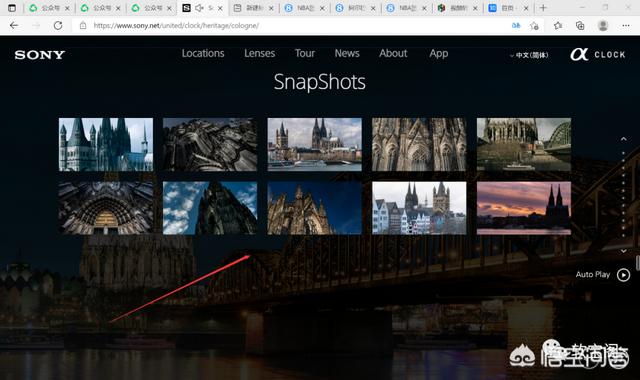Start Auto Play with the play circle
The width and height of the screenshot is (640, 380).
[x=623, y=275]
